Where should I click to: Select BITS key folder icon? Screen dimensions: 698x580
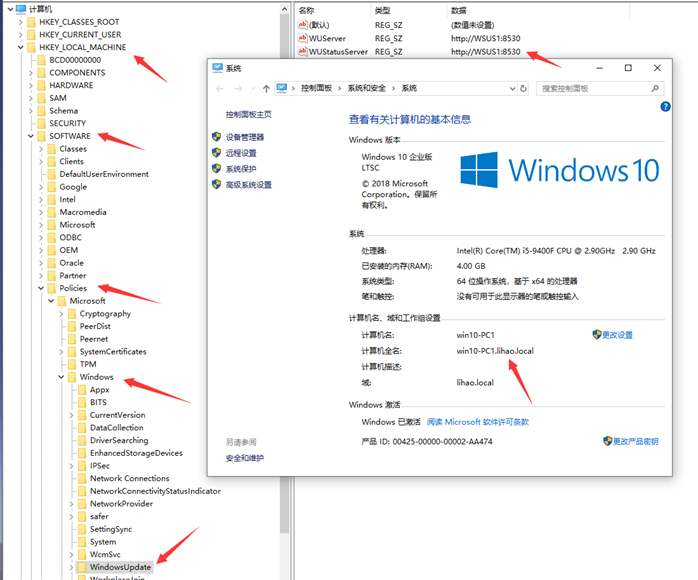tap(82, 402)
